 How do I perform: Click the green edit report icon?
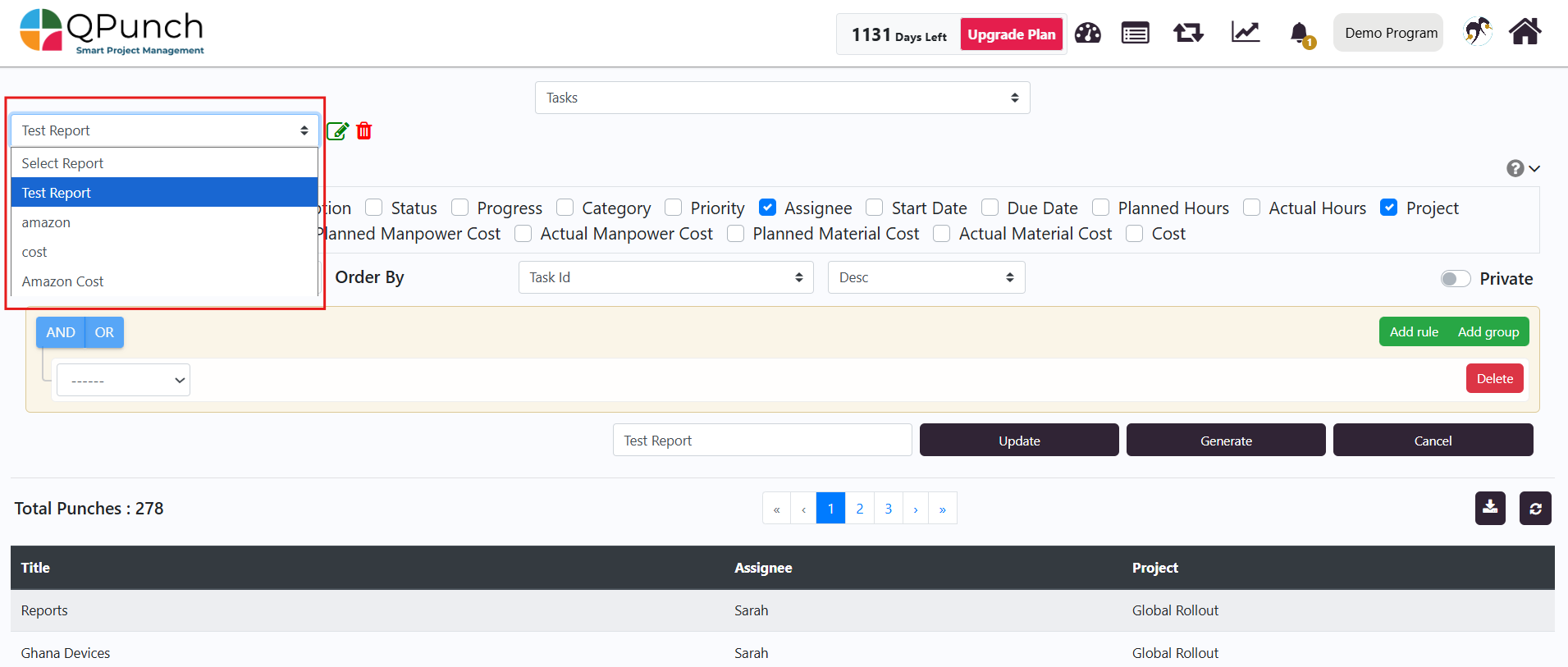pyautogui.click(x=337, y=131)
